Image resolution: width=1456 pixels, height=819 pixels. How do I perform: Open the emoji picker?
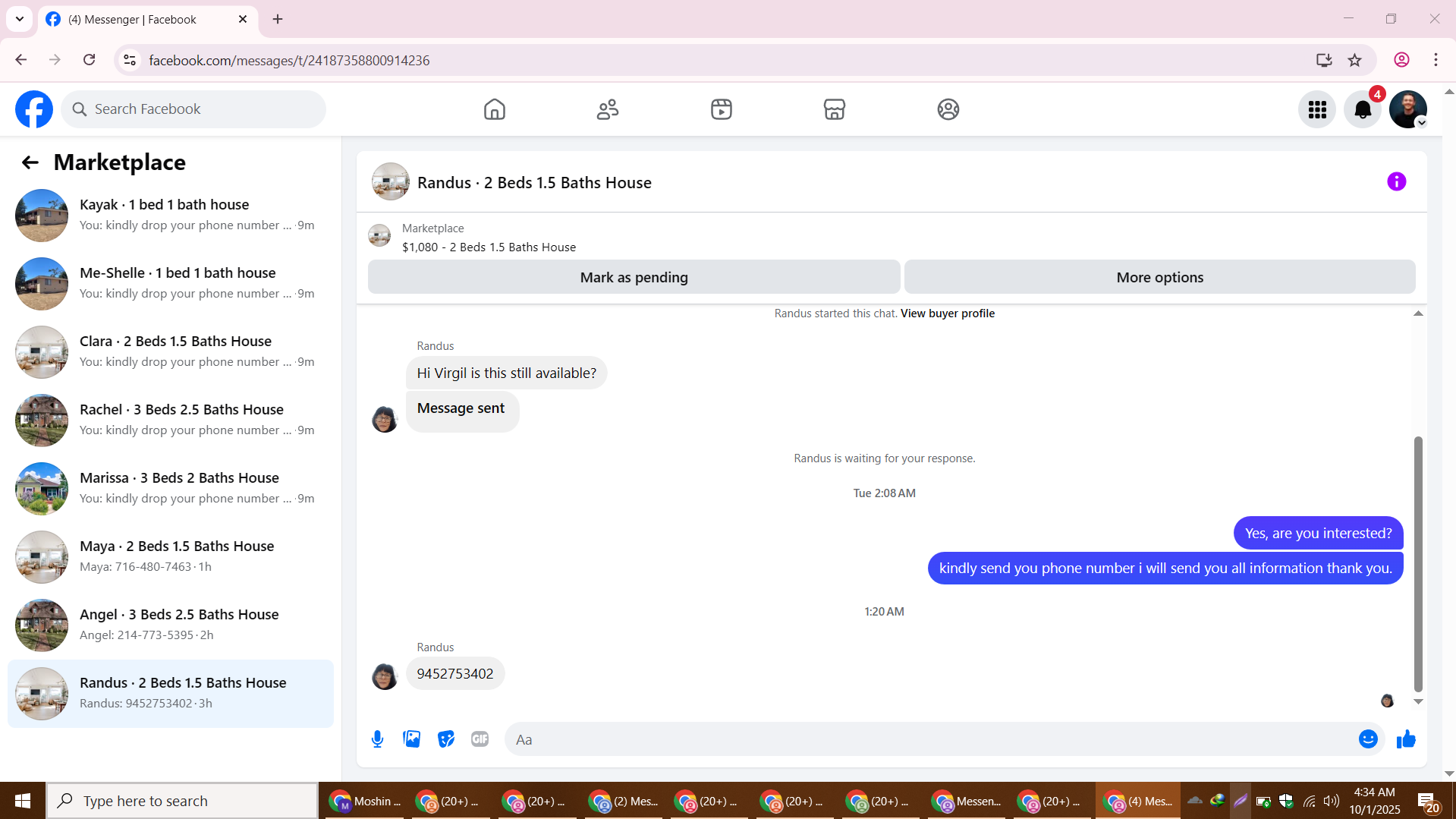coord(1368,739)
